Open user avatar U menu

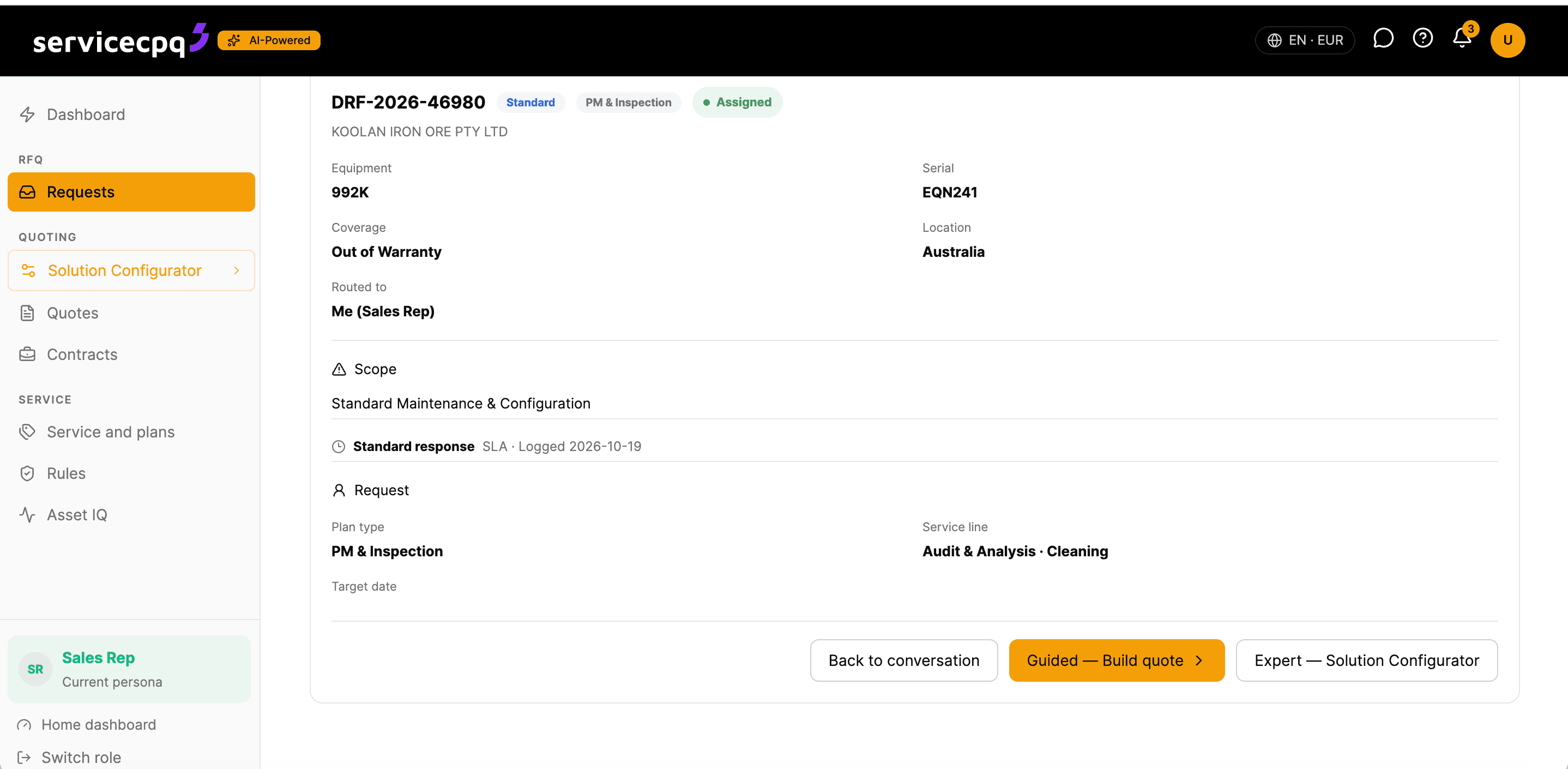pyautogui.click(x=1507, y=40)
